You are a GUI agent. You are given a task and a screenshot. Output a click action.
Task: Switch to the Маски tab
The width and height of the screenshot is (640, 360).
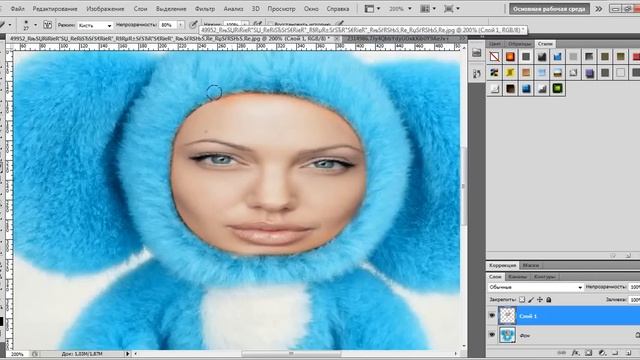coord(531,265)
